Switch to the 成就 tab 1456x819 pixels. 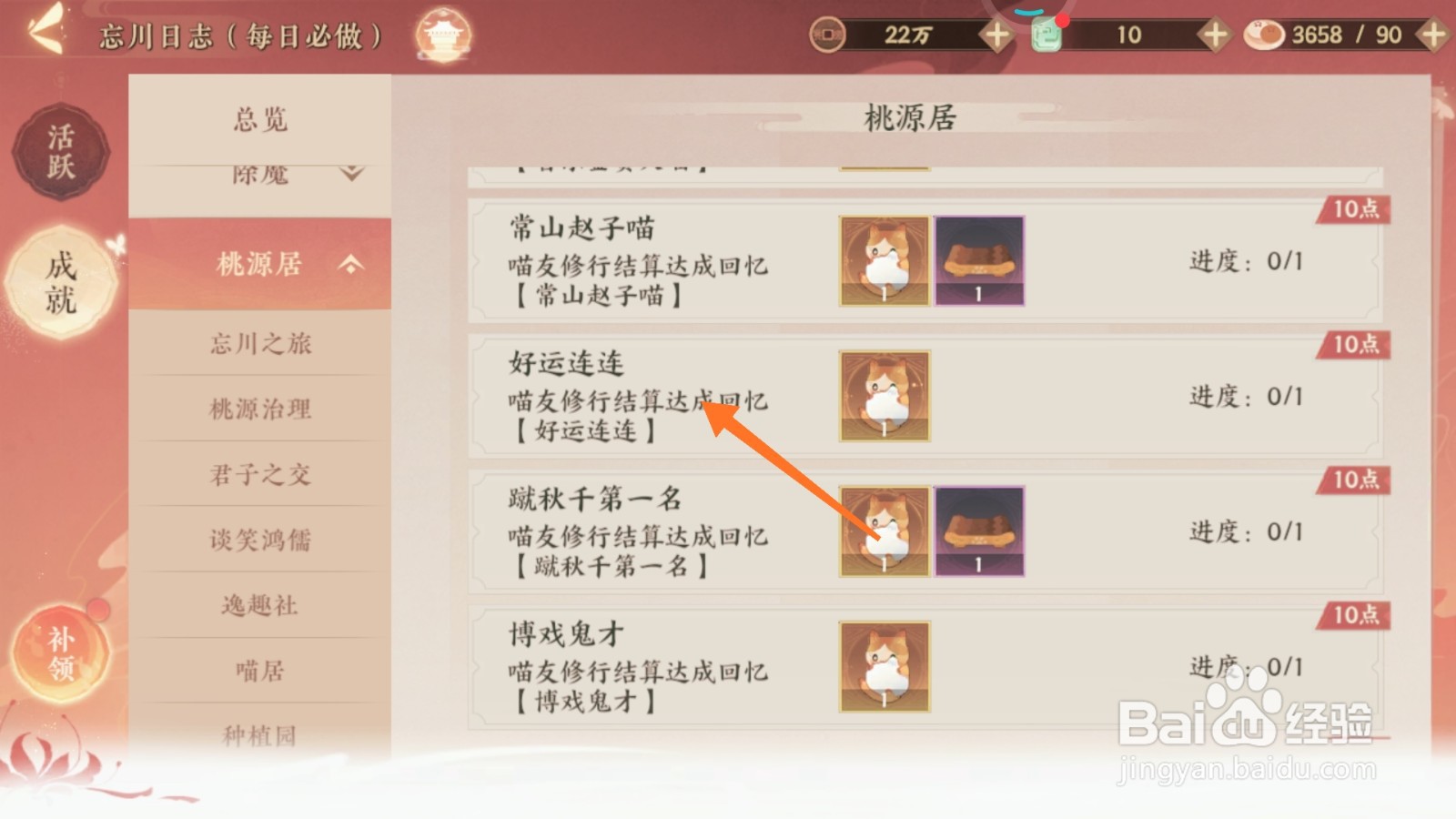point(61,282)
